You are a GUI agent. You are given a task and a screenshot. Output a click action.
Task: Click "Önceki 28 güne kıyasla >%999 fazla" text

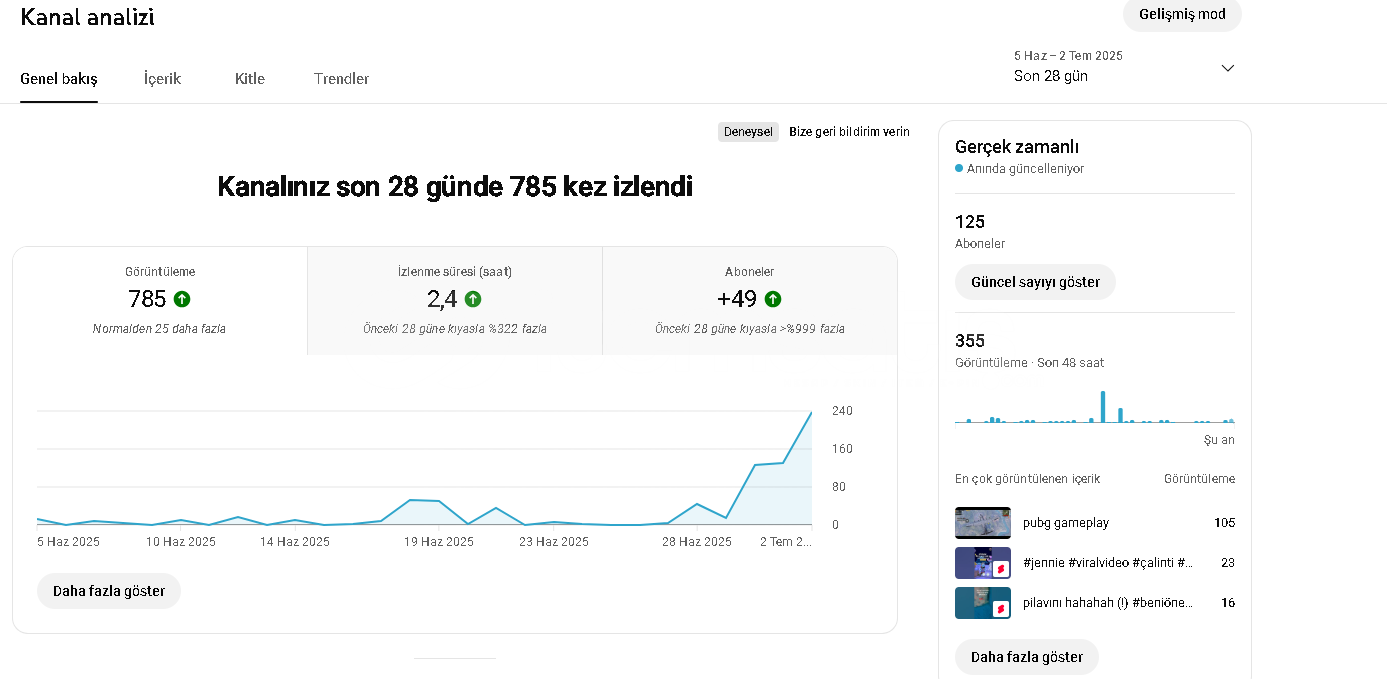pyautogui.click(x=750, y=329)
